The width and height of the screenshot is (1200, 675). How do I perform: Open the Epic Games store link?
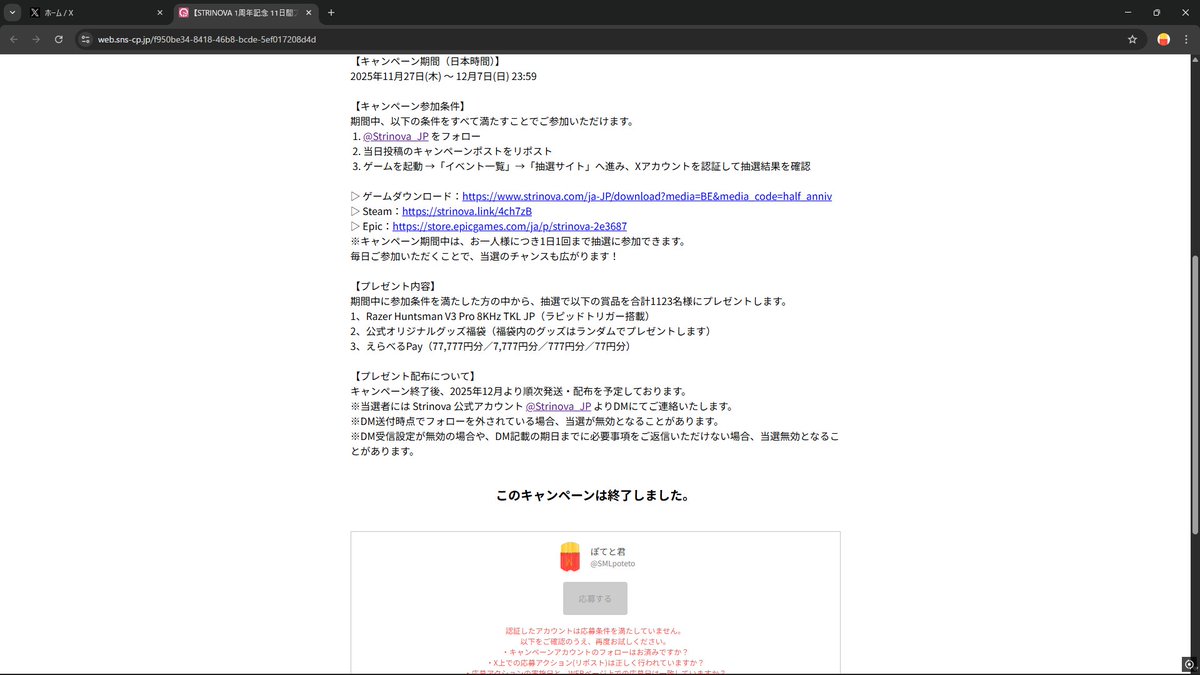[510, 226]
